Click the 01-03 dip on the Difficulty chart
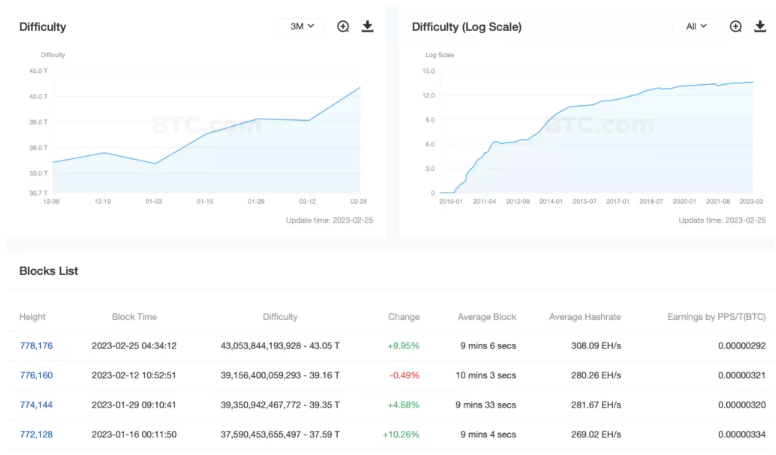 pos(154,163)
